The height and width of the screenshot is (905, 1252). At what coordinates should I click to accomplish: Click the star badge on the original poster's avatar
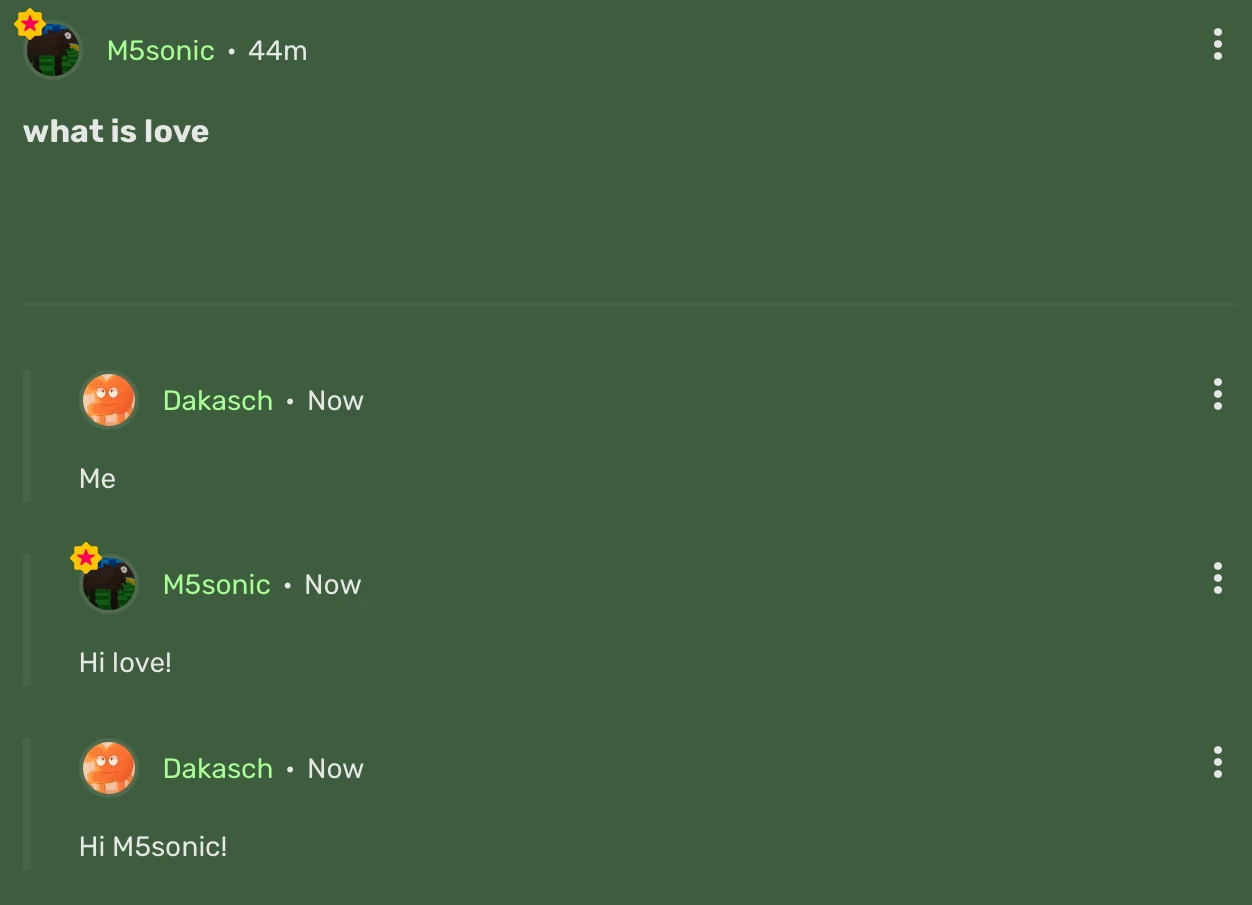pos(30,23)
